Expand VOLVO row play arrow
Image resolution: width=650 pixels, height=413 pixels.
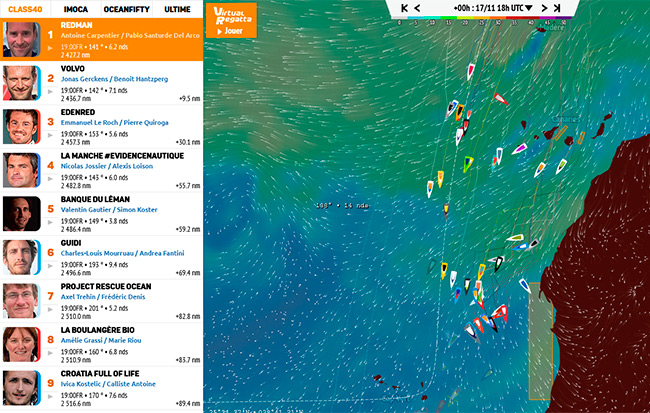pyautogui.click(x=50, y=92)
